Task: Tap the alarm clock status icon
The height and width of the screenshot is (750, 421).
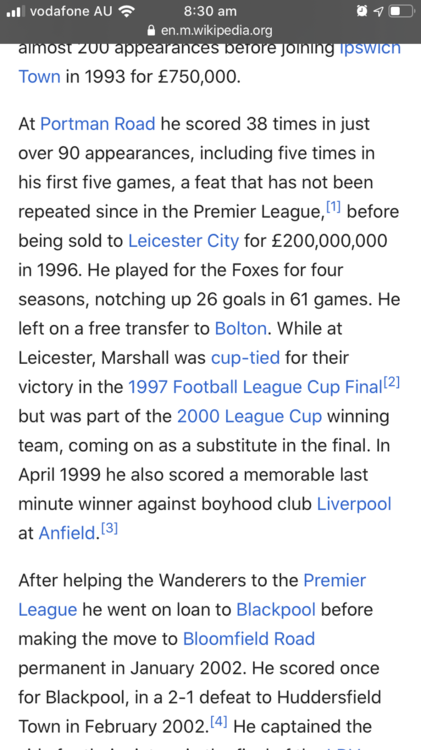Action: point(362,11)
